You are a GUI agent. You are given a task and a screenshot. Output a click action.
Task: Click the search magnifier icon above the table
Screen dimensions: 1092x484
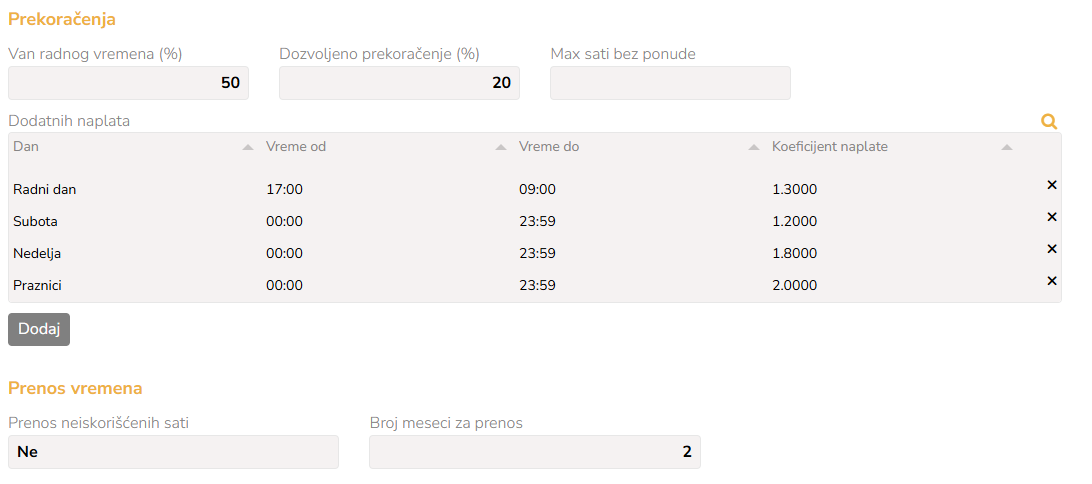point(1049,122)
